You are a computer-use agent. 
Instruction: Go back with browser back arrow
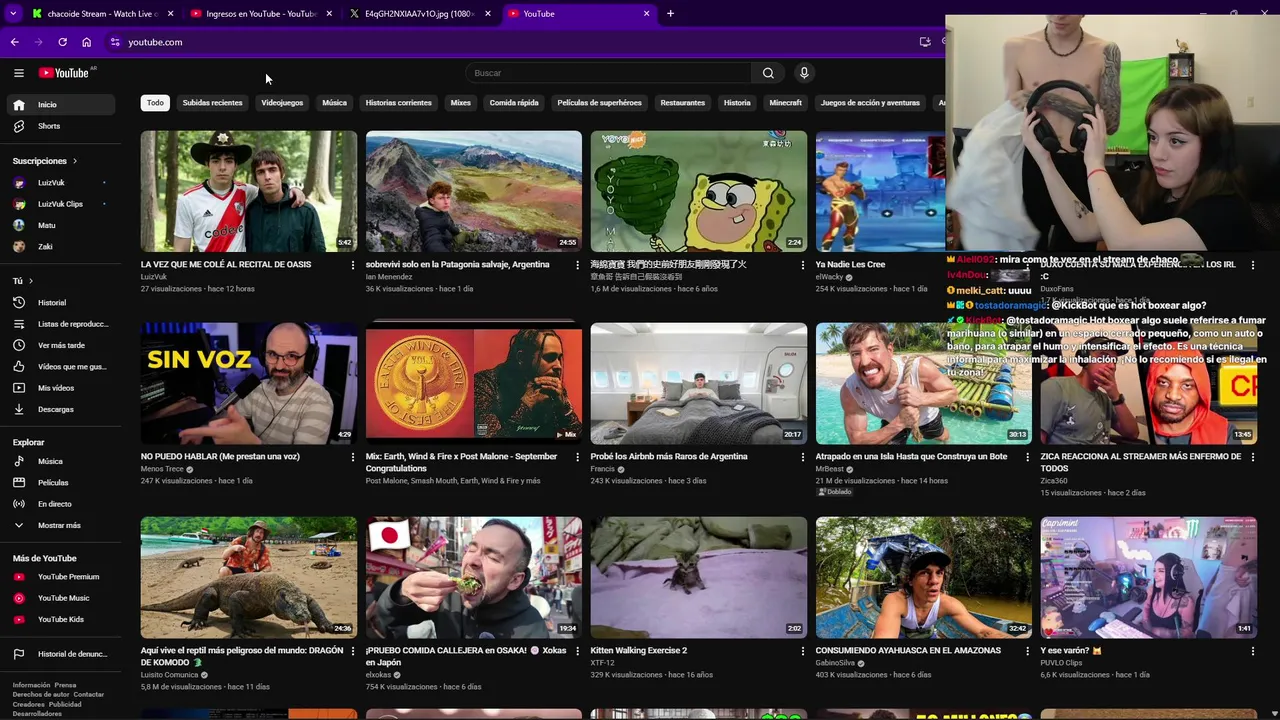pos(14,42)
